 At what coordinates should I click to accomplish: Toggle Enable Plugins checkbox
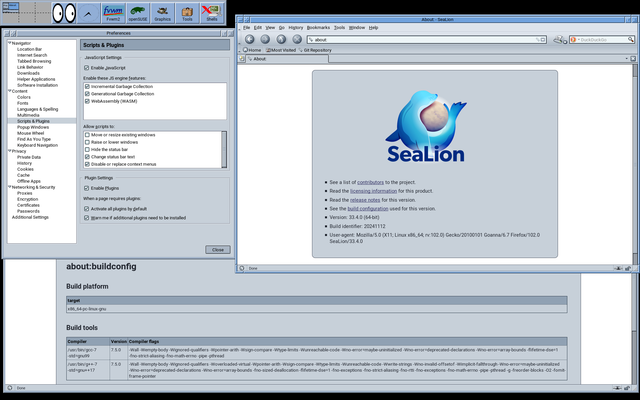pos(87,188)
